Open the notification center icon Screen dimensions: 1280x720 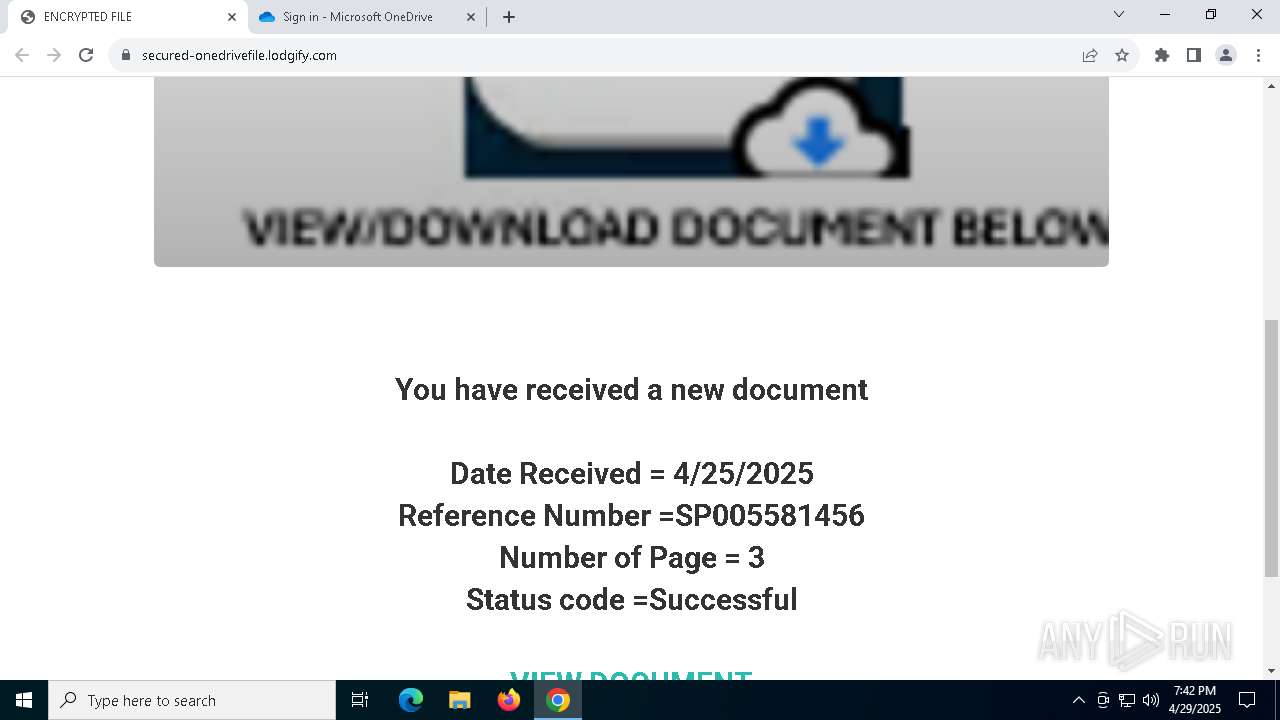[1247, 700]
